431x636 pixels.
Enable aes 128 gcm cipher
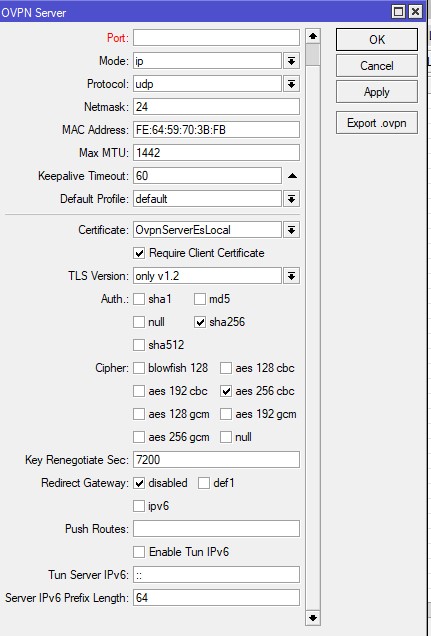point(139,414)
